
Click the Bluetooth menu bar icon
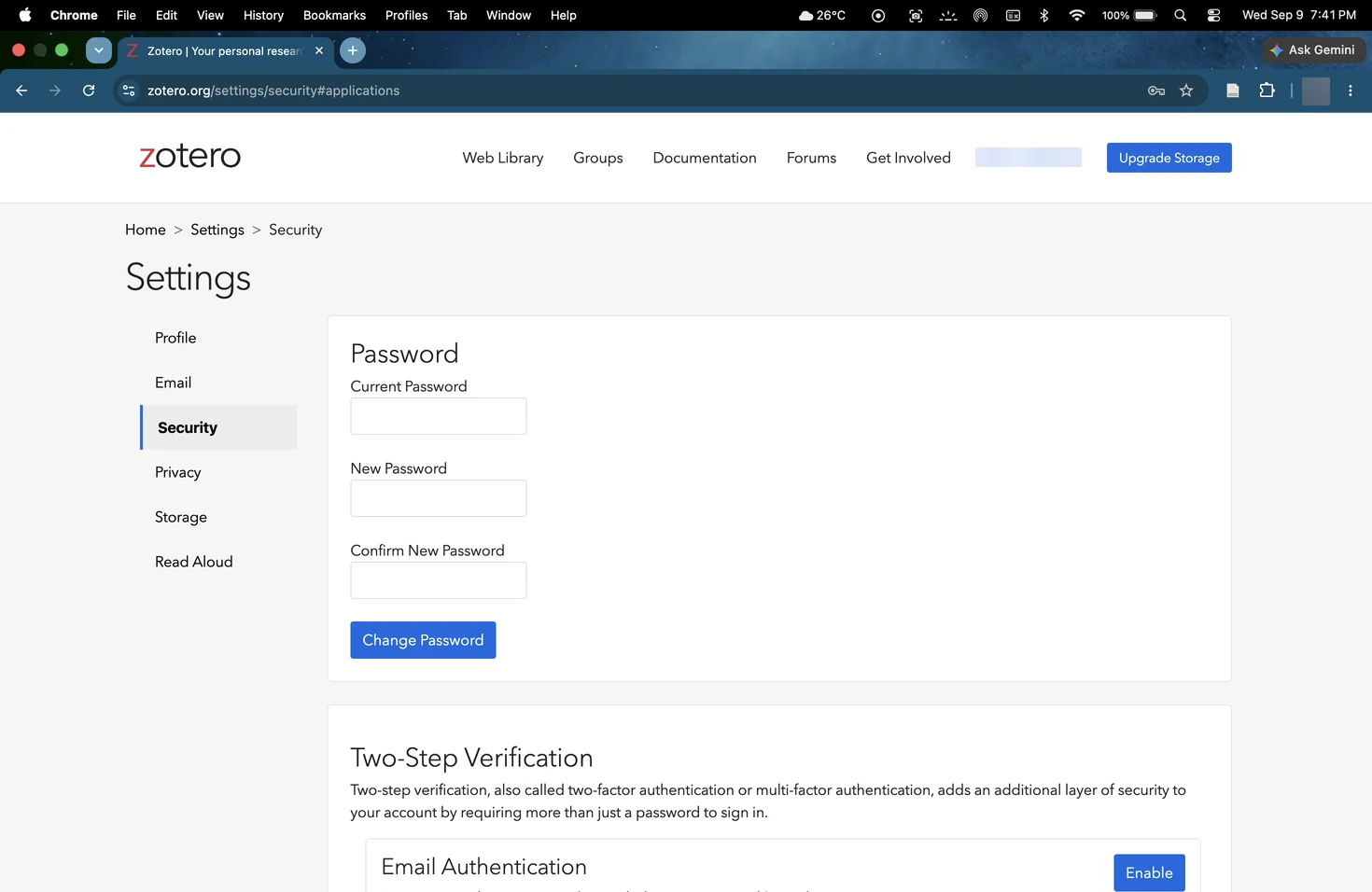1044,15
